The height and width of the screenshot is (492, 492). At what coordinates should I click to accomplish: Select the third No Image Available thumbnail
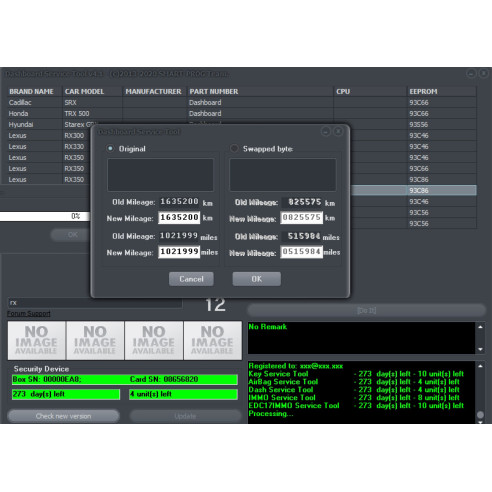coord(154,341)
